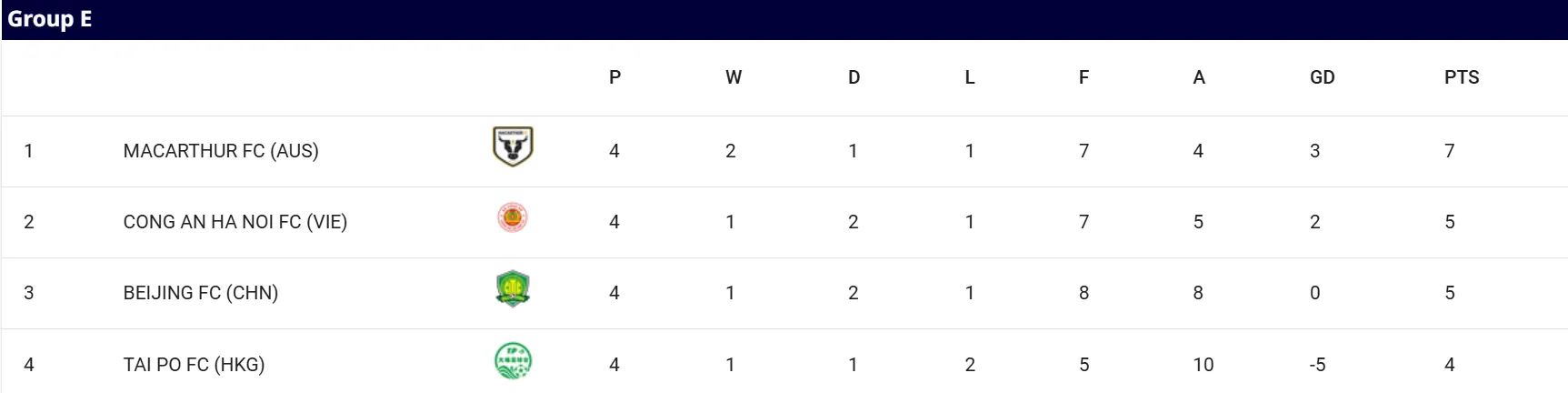Click the W (wins) column header

click(x=734, y=77)
